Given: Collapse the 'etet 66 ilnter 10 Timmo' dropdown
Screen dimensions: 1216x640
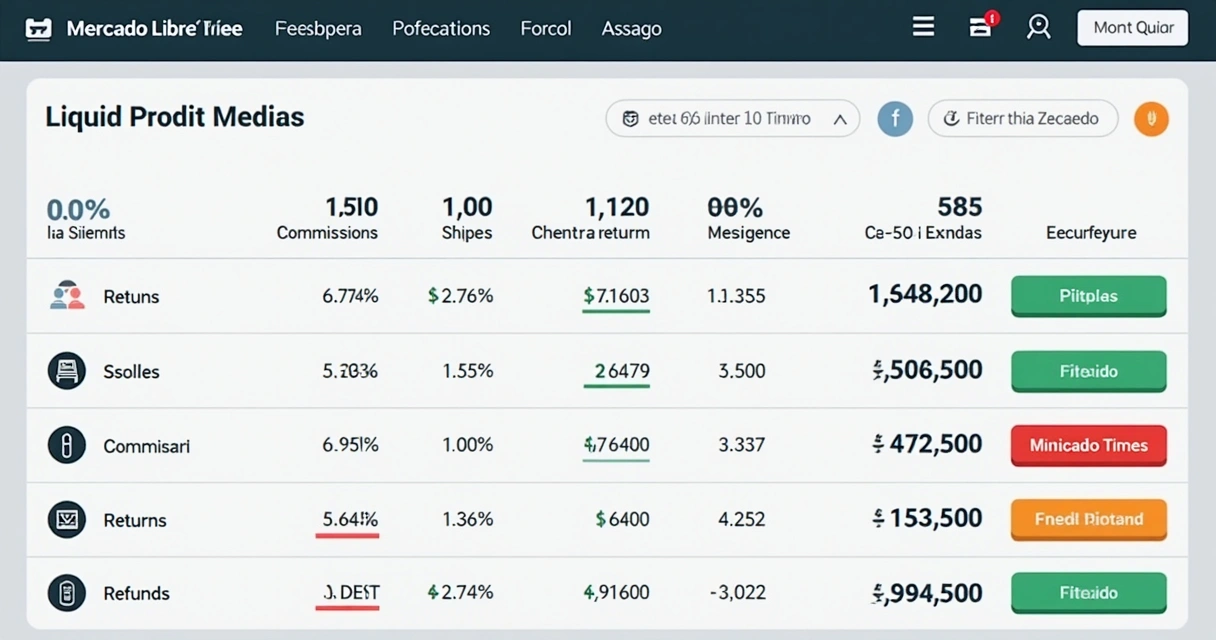Looking at the screenshot, I should click(x=838, y=118).
